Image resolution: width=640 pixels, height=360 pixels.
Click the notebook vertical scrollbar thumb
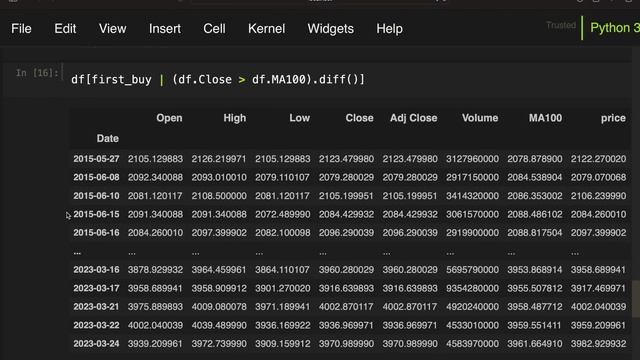pyautogui.click(x=636, y=298)
